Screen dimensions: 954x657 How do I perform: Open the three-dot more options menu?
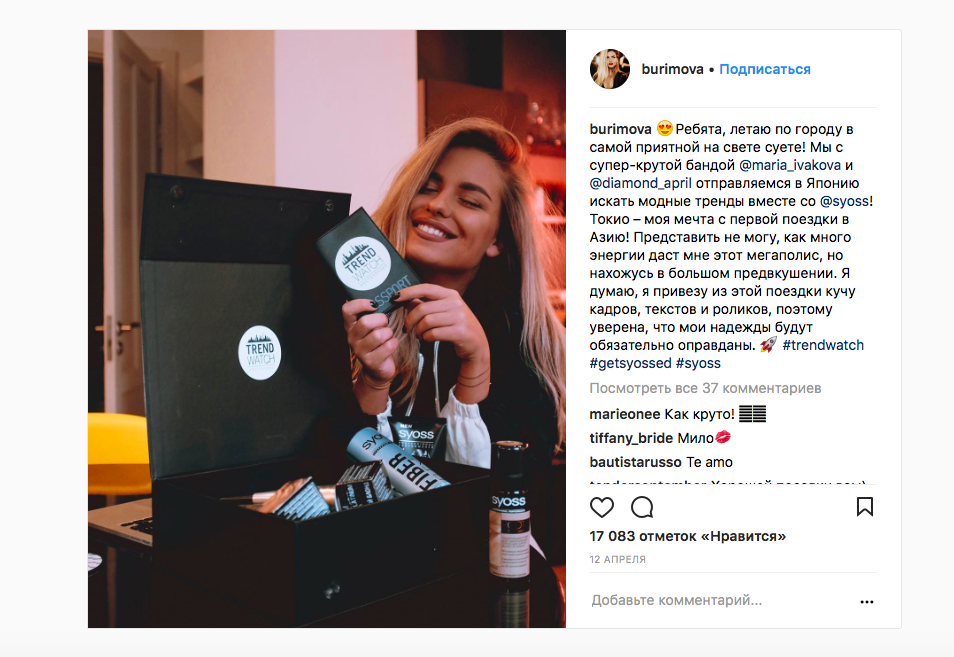click(x=866, y=602)
